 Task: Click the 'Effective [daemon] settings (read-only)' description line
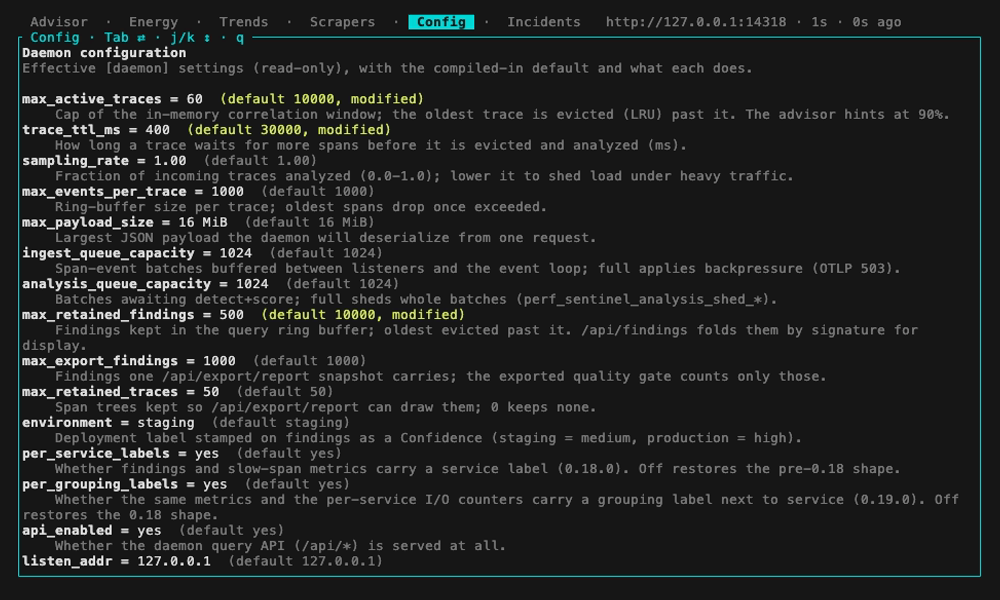pos(387,68)
